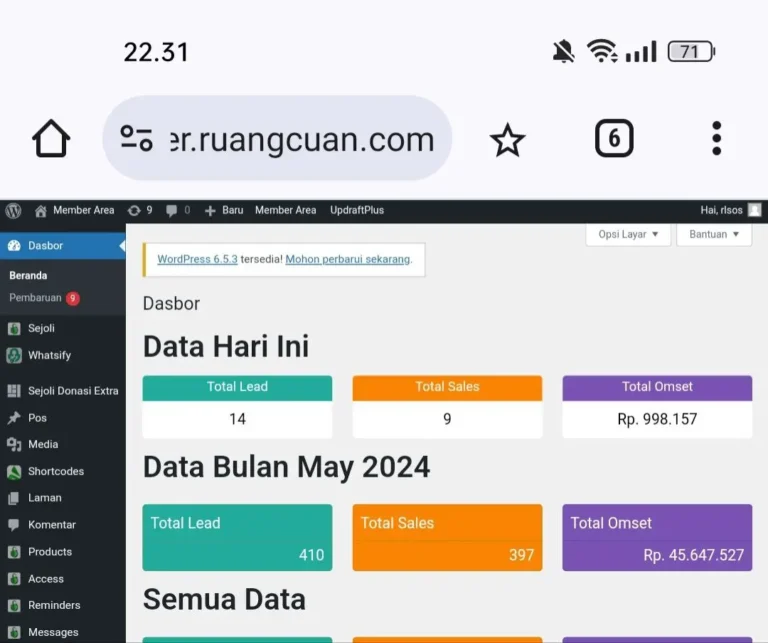
Task: Open UpdraftPlus in the admin bar
Action: click(357, 210)
